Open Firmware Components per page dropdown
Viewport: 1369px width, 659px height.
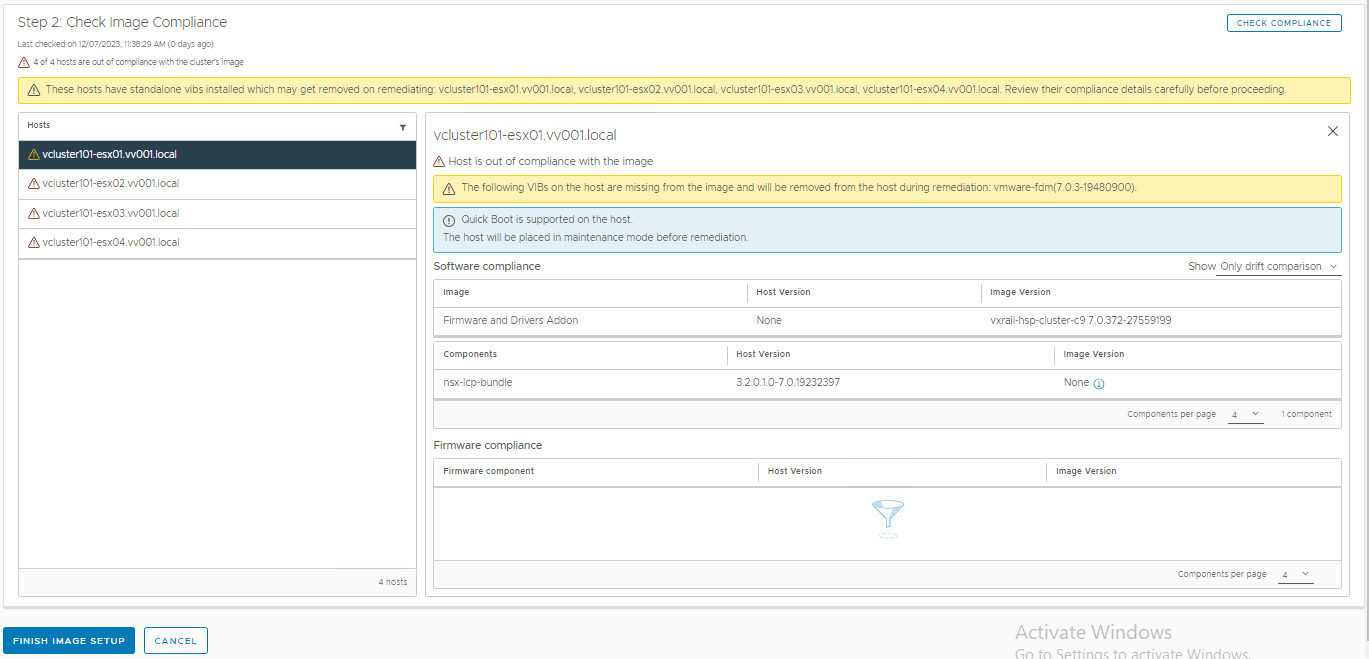(1294, 574)
